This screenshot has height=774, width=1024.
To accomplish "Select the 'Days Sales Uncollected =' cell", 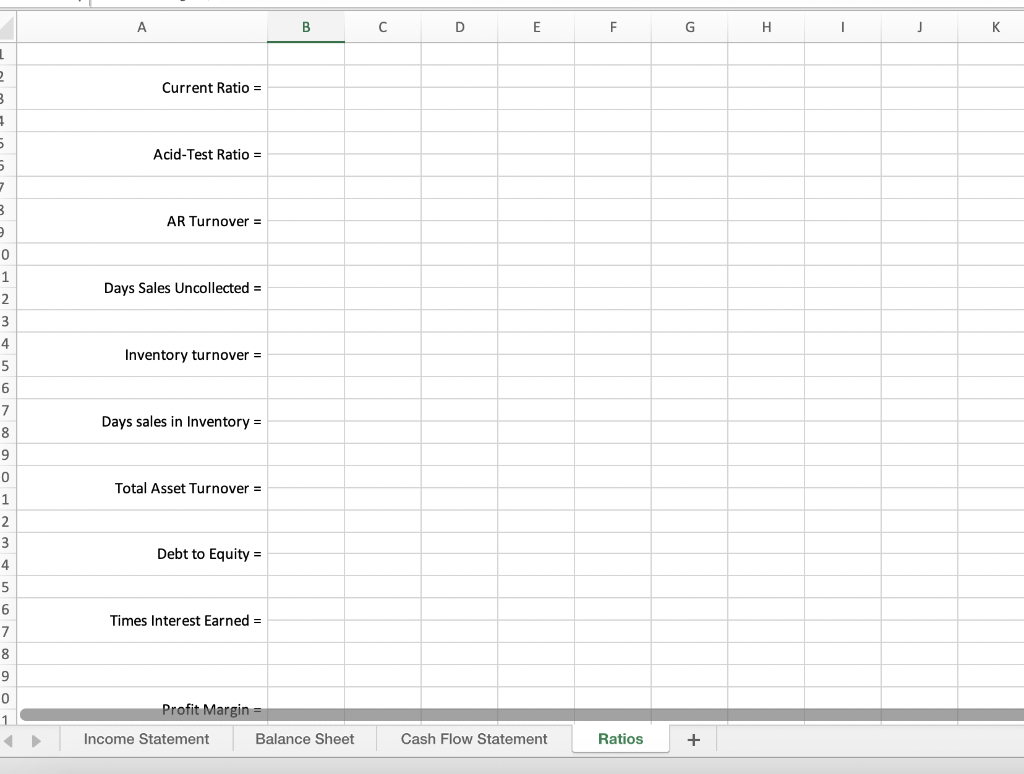I will click(142, 287).
